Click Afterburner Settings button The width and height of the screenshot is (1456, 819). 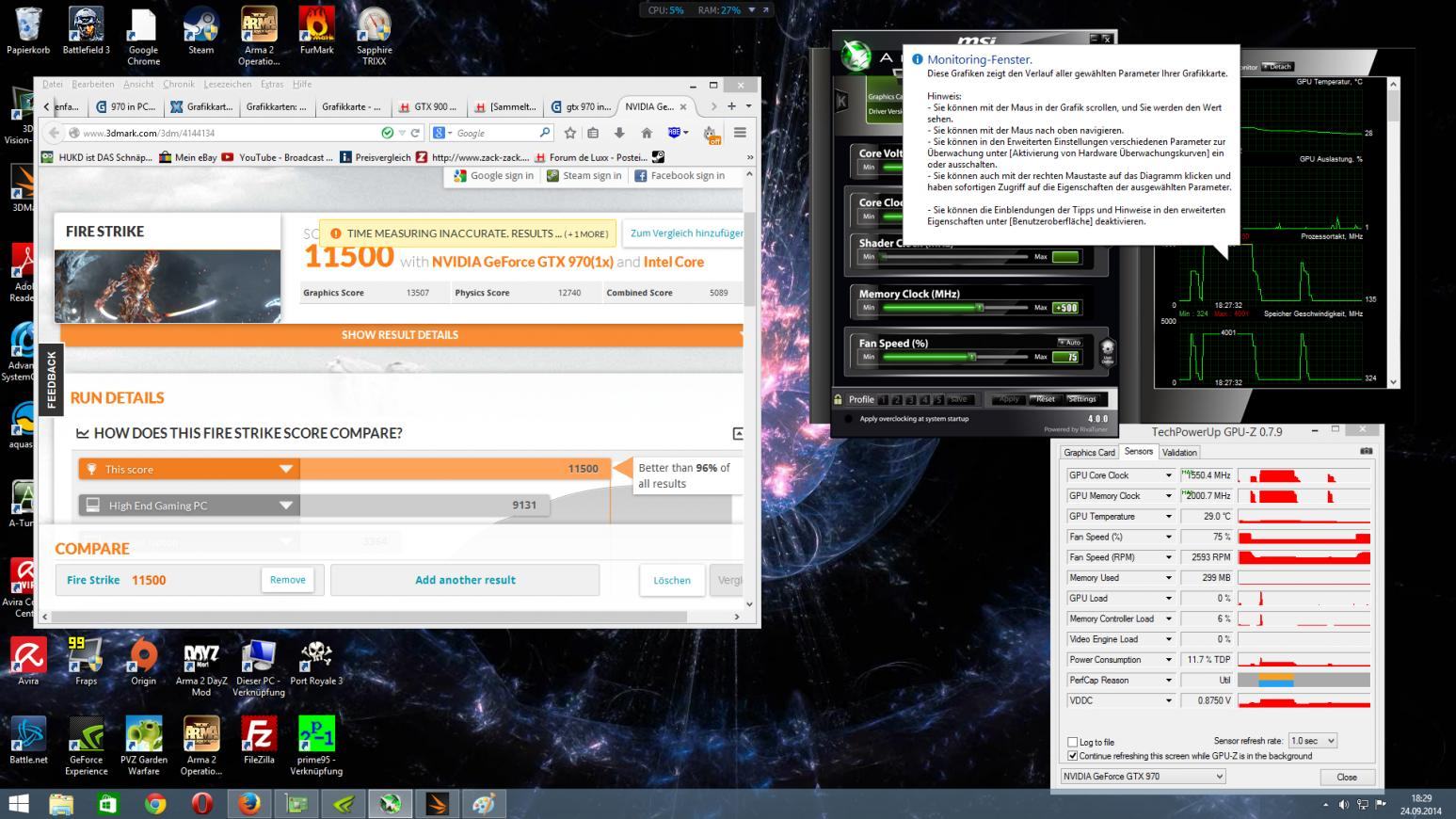(1082, 399)
